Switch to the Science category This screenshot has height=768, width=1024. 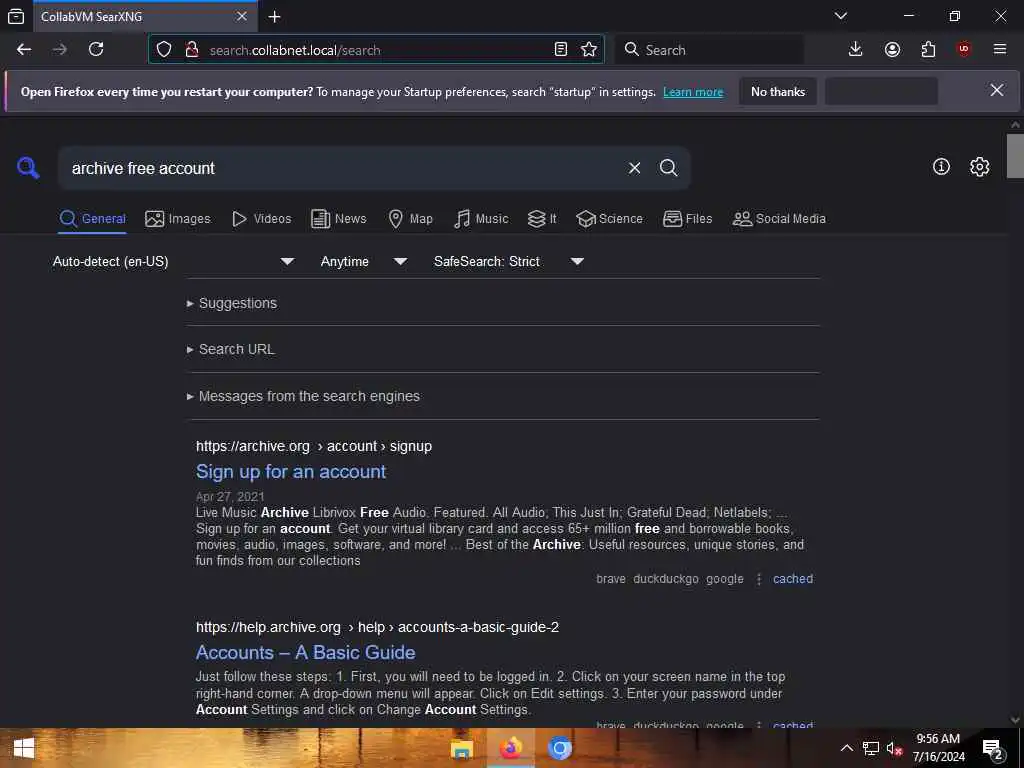pos(609,219)
